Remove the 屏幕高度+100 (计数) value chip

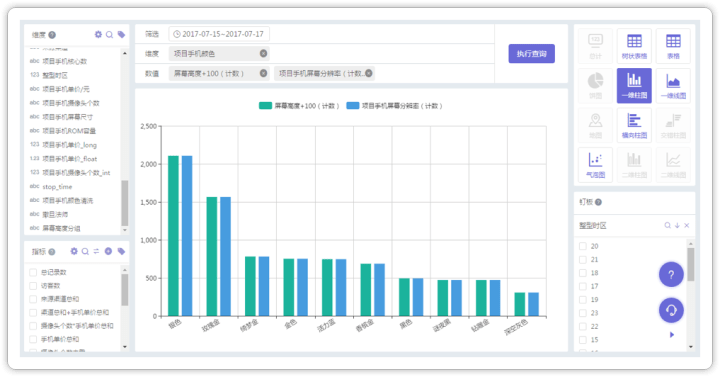click(264, 73)
